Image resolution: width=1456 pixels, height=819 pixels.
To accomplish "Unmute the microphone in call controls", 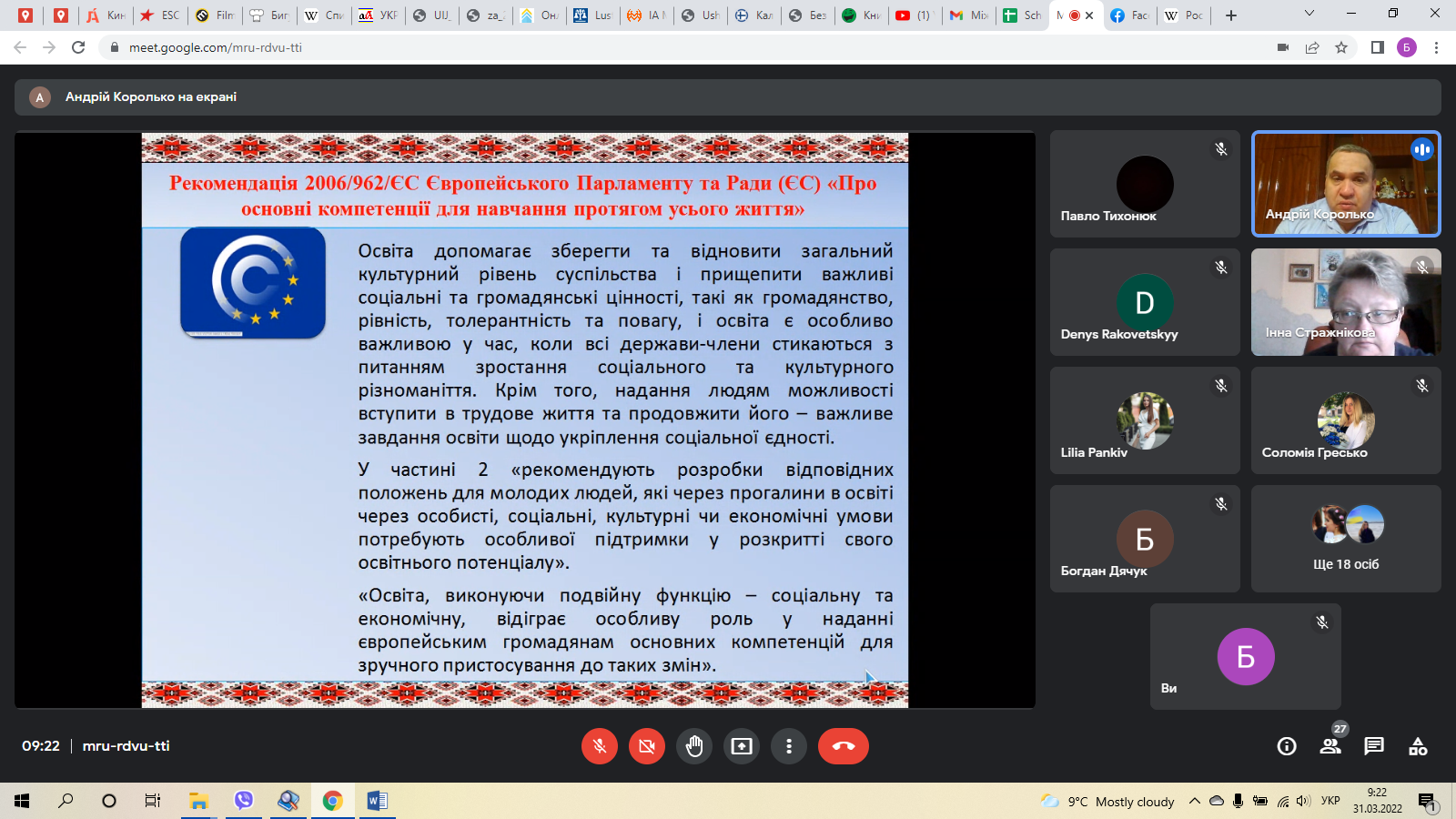I will 600,746.
